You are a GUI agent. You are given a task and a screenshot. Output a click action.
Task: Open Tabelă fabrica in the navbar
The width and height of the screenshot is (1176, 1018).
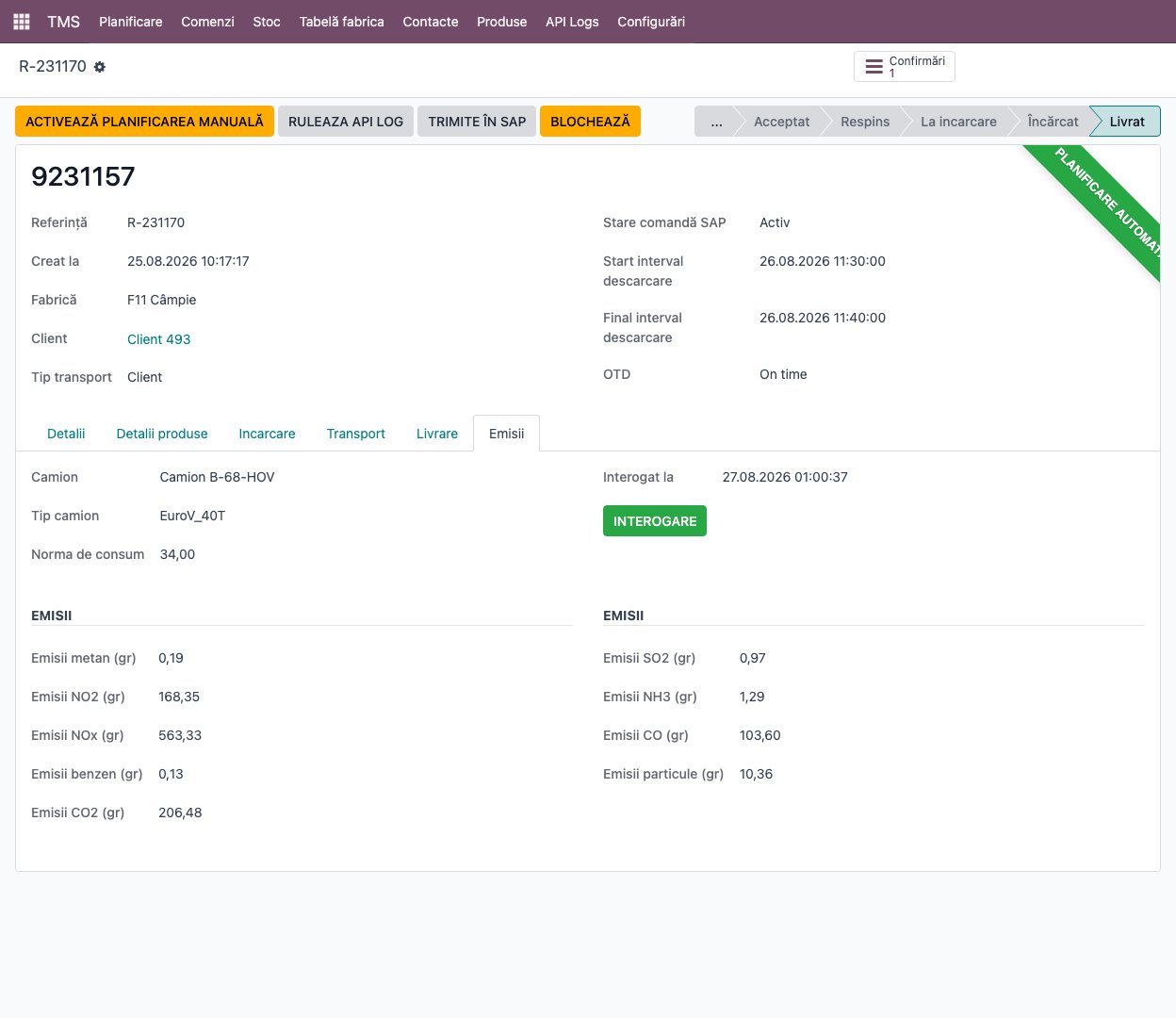coord(342,22)
